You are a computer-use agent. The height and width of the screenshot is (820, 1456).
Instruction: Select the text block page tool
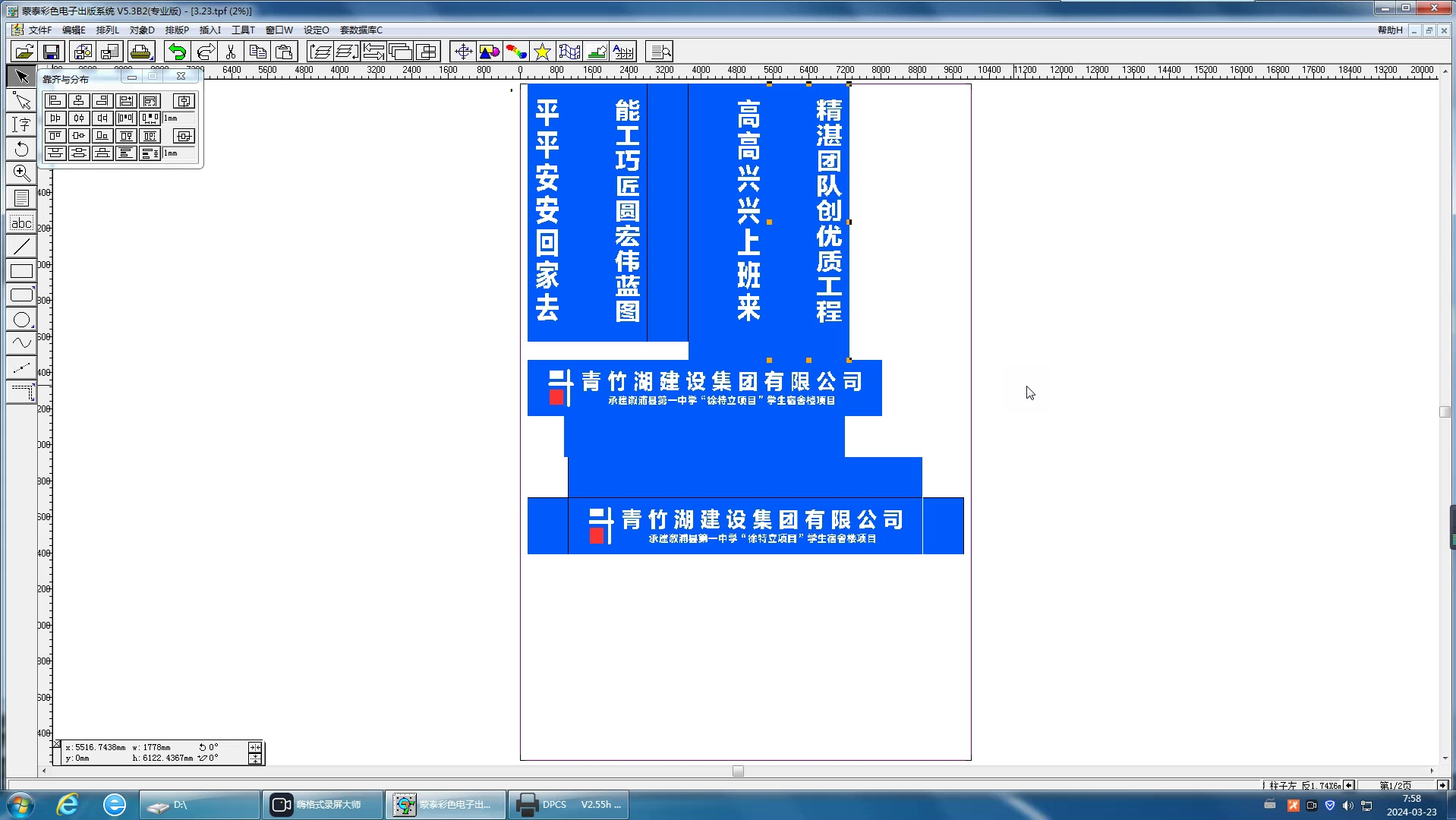click(x=21, y=198)
